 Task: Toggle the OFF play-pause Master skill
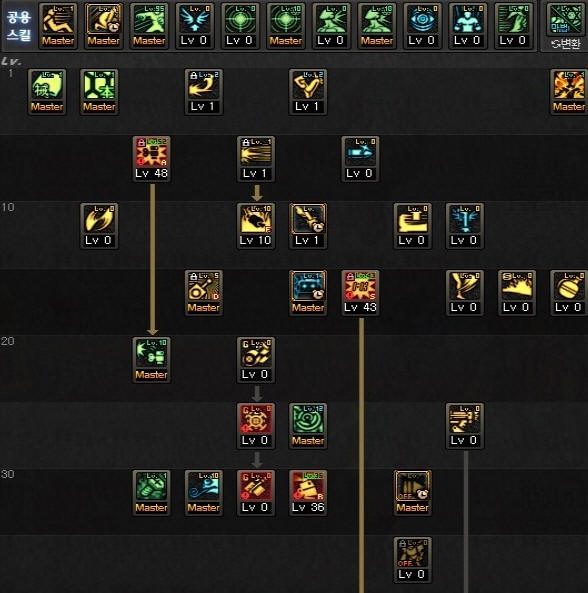(x=413, y=493)
